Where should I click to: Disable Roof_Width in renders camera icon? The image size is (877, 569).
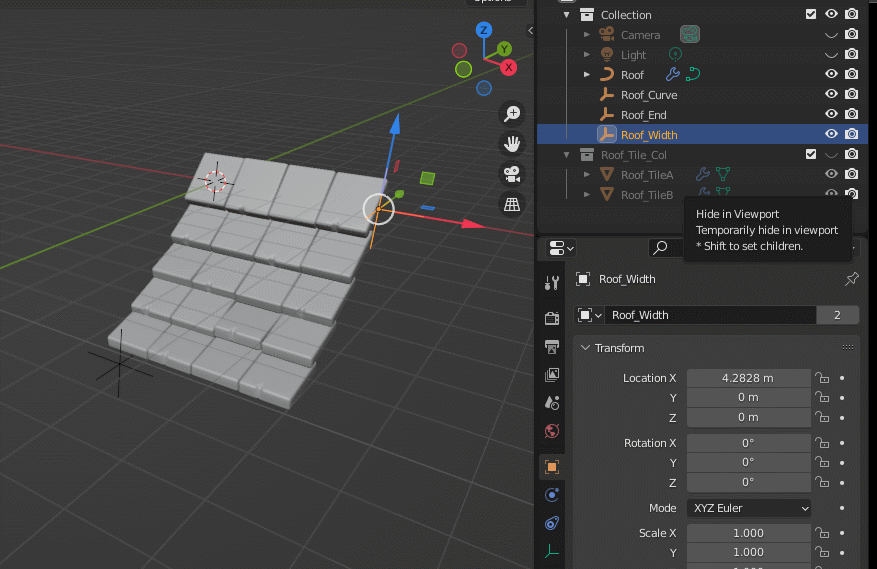pyautogui.click(x=852, y=134)
